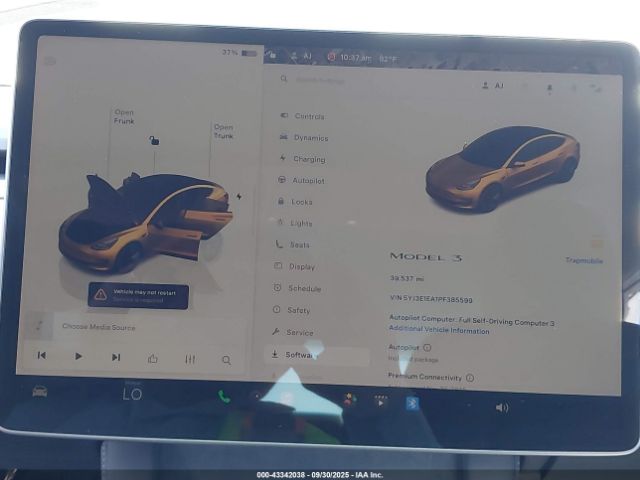The width and height of the screenshot is (640, 480).
Task: Open the Additional Vehicle Information link
Action: tap(438, 330)
